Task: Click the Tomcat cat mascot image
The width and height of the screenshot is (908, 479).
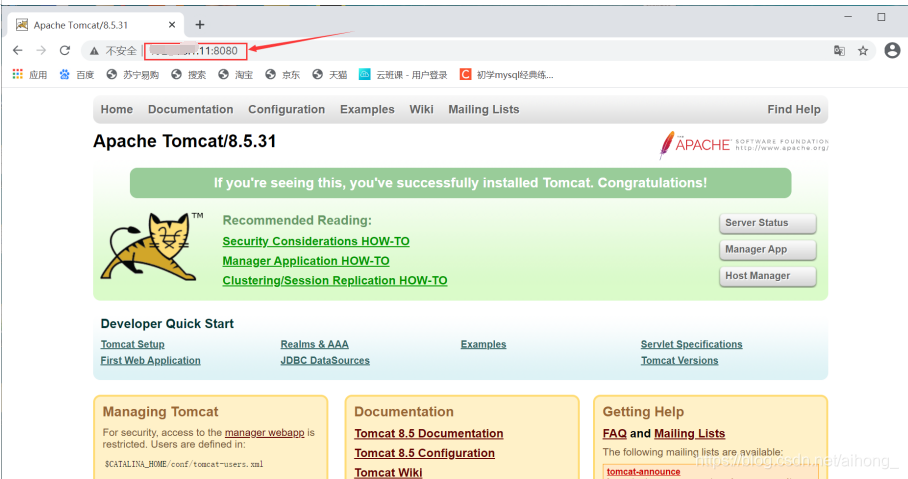Action: coord(152,247)
